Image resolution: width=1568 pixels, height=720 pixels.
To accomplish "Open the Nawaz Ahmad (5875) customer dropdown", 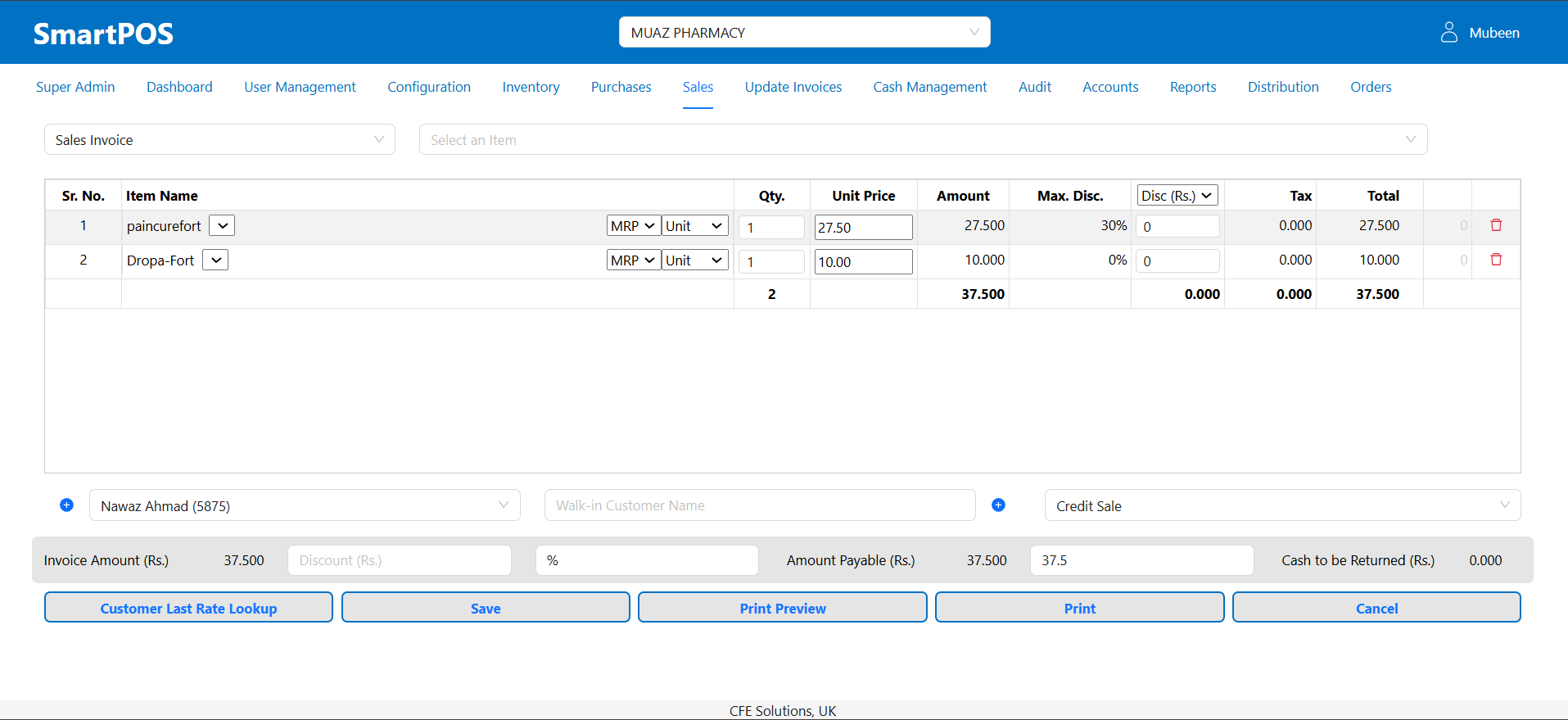I will tap(305, 505).
